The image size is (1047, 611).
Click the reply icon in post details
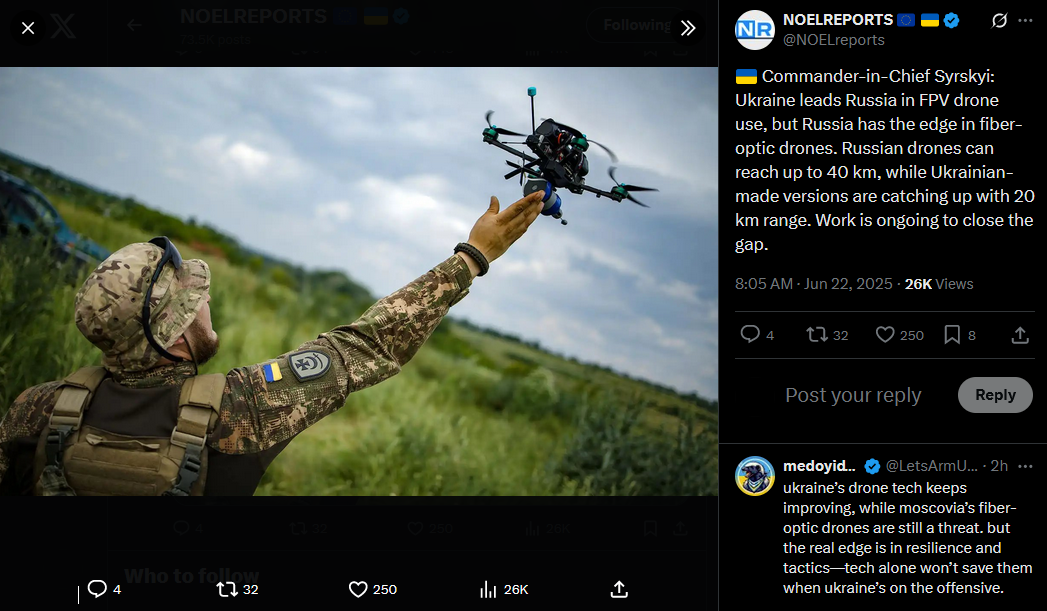pyautogui.click(x=750, y=334)
